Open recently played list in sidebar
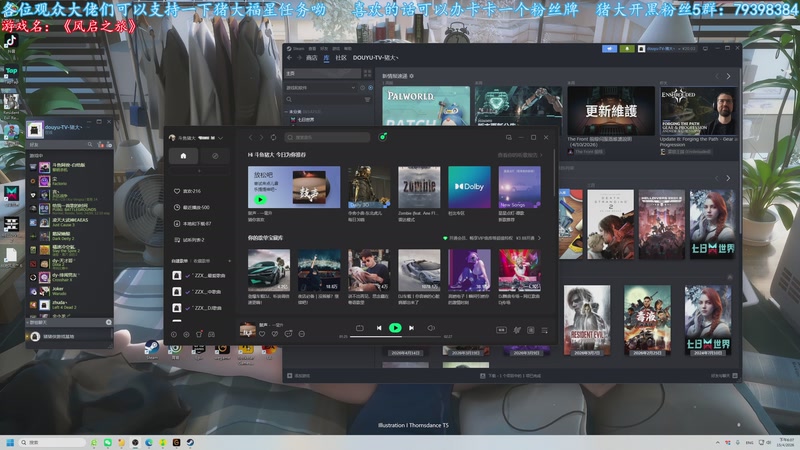Image resolution: width=800 pixels, height=450 pixels. (191, 208)
